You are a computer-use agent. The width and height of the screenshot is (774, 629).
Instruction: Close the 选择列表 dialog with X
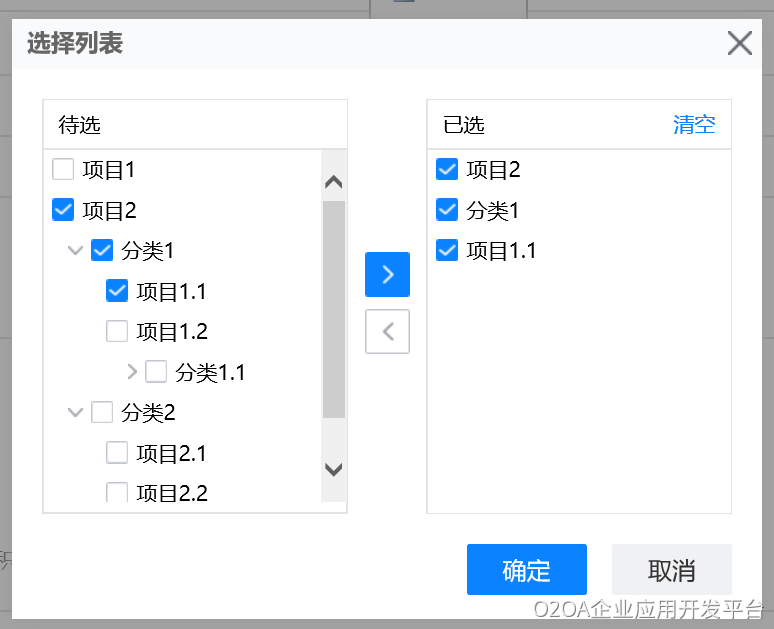tap(739, 43)
